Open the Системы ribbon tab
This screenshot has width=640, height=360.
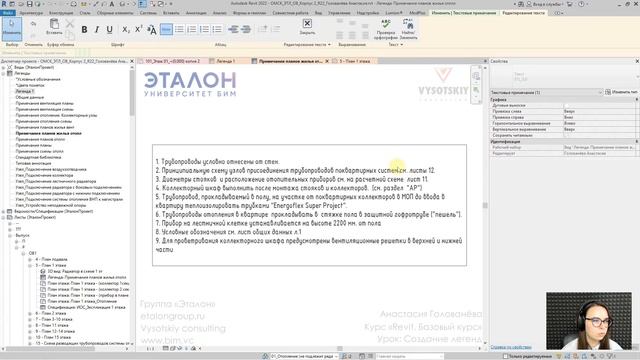tap(148, 13)
